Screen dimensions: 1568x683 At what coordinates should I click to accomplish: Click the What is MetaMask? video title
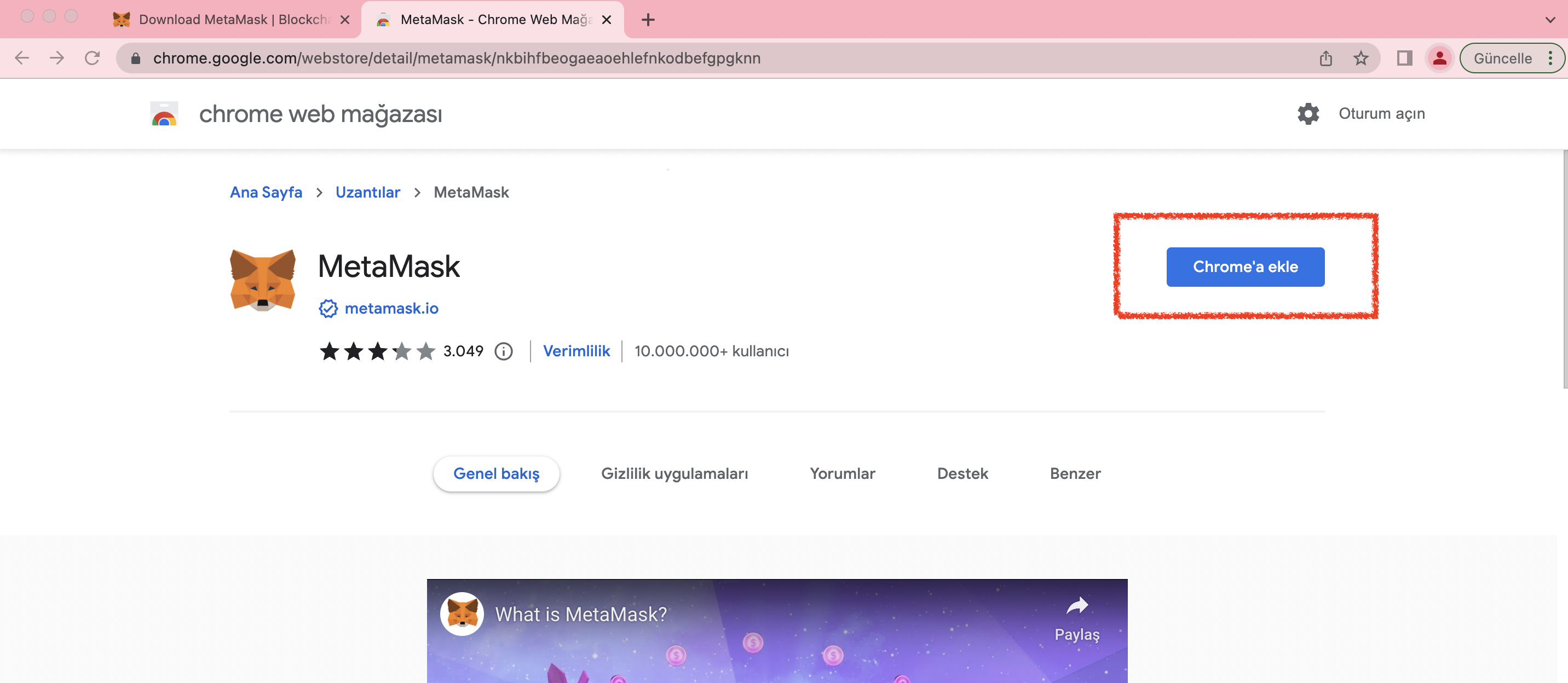(x=581, y=614)
